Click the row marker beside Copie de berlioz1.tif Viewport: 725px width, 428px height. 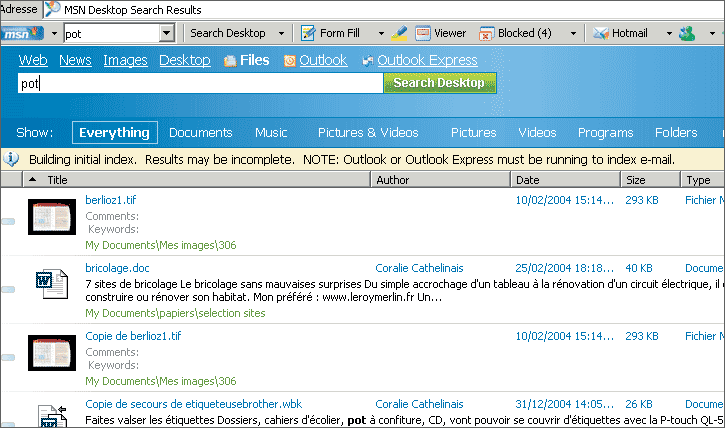click(x=8, y=357)
